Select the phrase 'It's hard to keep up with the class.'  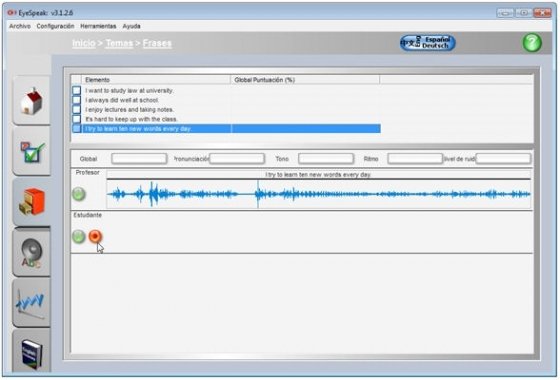click(x=131, y=119)
